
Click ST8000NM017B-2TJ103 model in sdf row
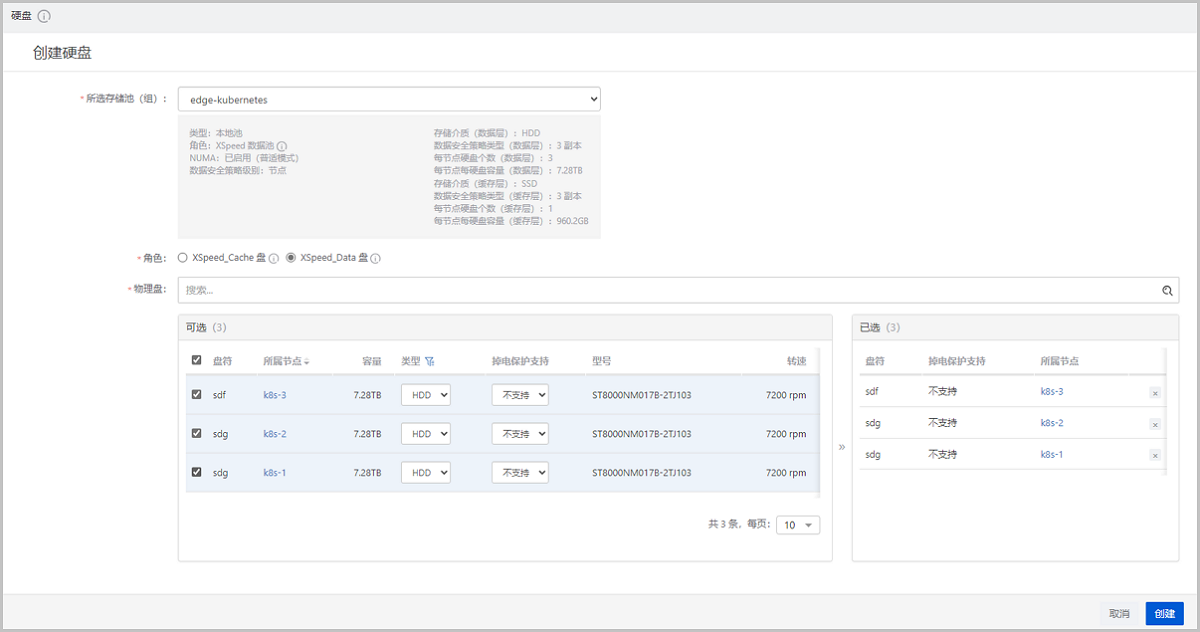pyautogui.click(x=641, y=395)
